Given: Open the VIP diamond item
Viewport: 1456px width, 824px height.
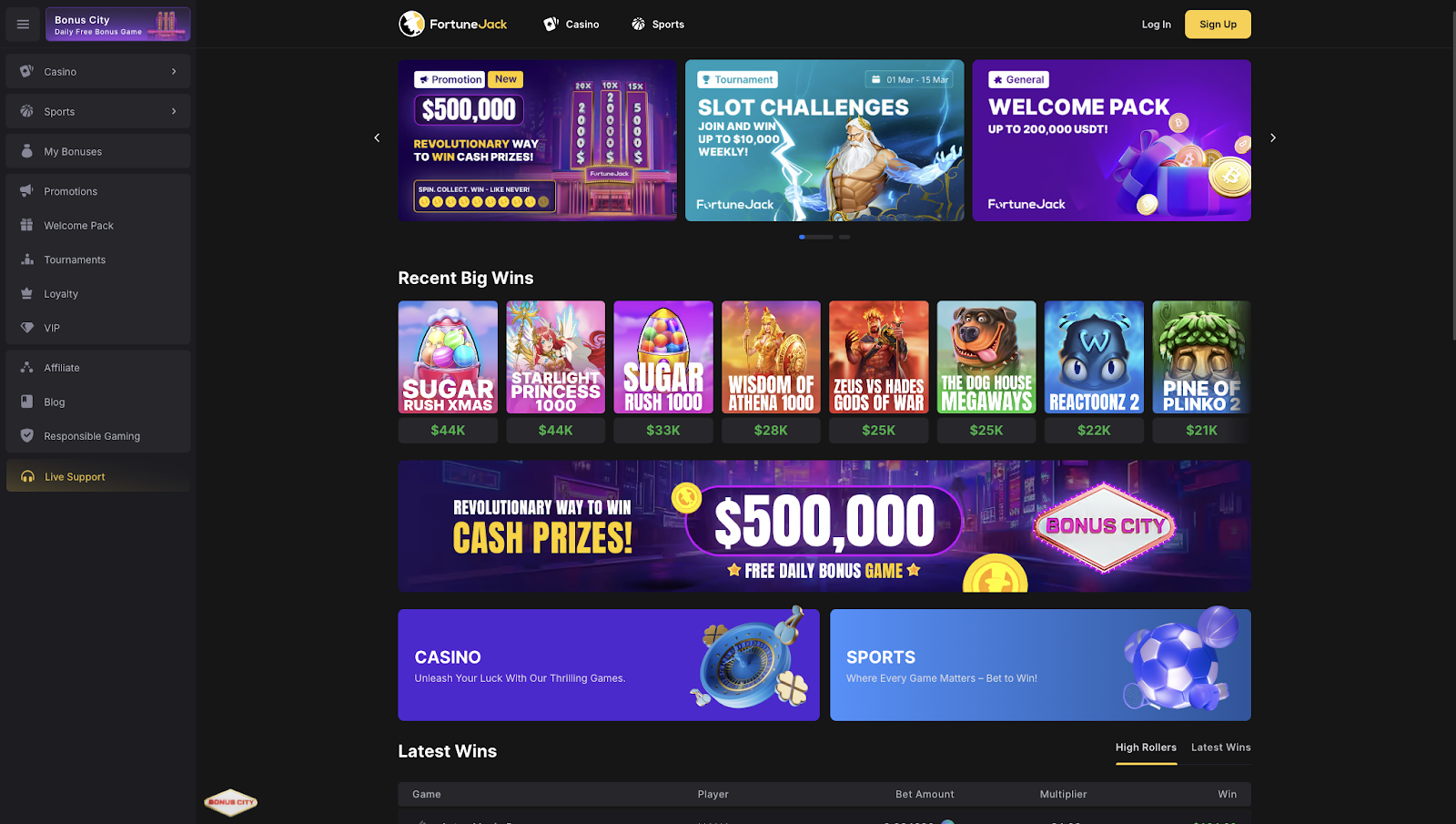Looking at the screenshot, I should 98,328.
